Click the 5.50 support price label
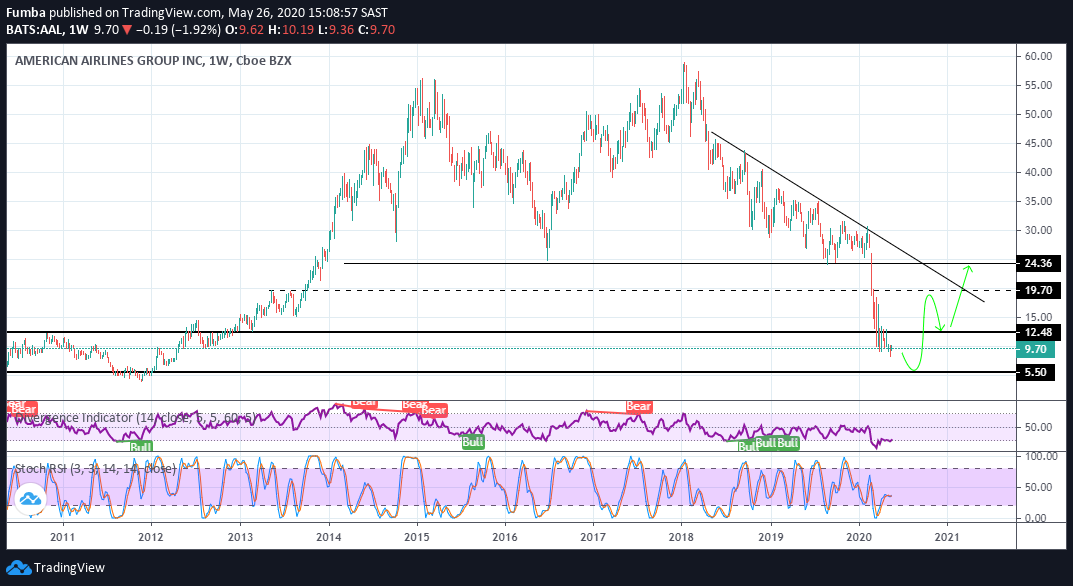The width and height of the screenshot is (1073, 586). 1035,372
